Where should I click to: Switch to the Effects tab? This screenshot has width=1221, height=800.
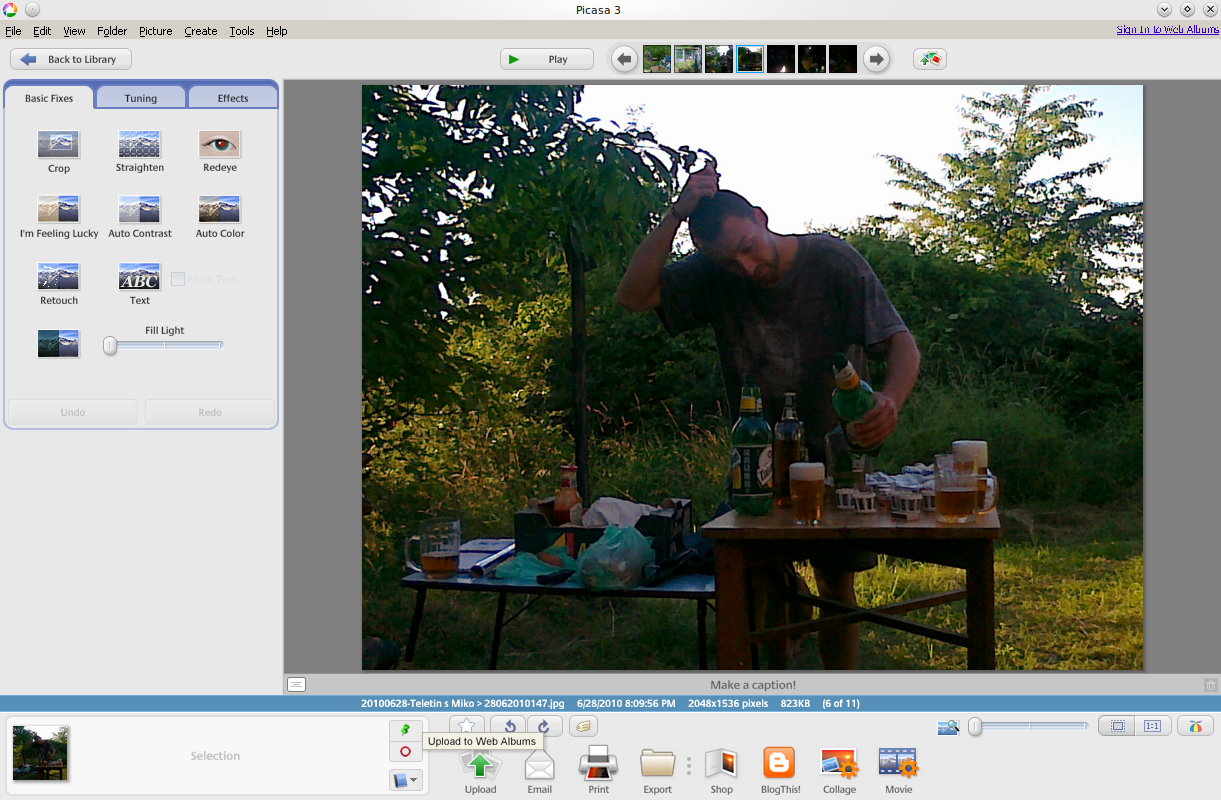pyautogui.click(x=232, y=98)
